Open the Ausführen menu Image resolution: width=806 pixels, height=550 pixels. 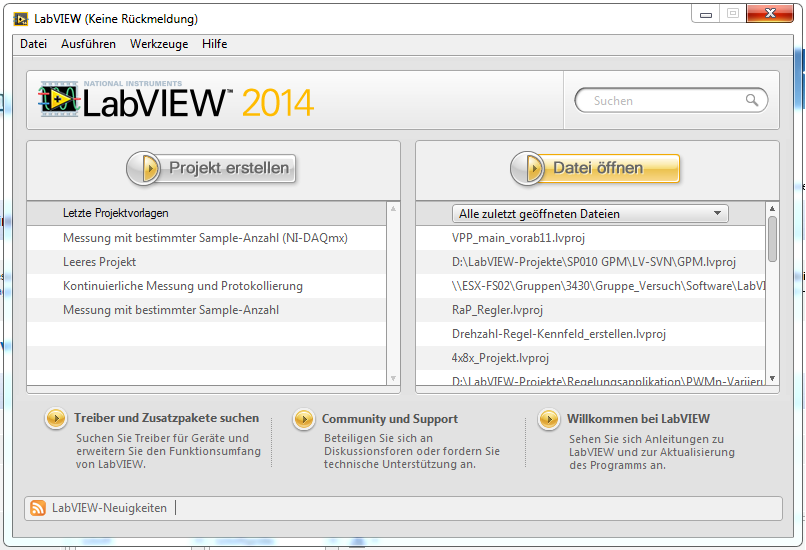[x=88, y=44]
